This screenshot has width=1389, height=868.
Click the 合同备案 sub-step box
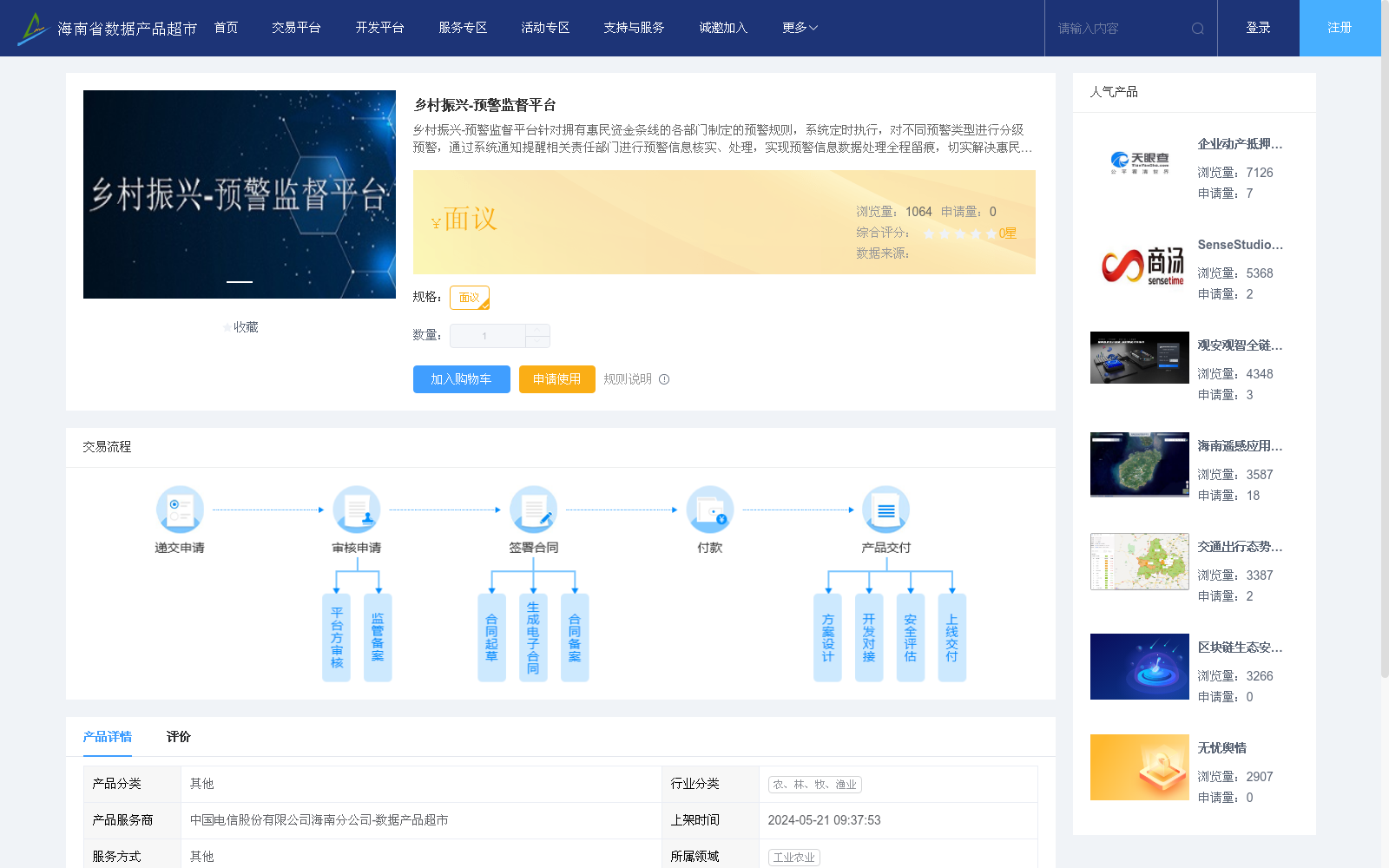point(575,638)
